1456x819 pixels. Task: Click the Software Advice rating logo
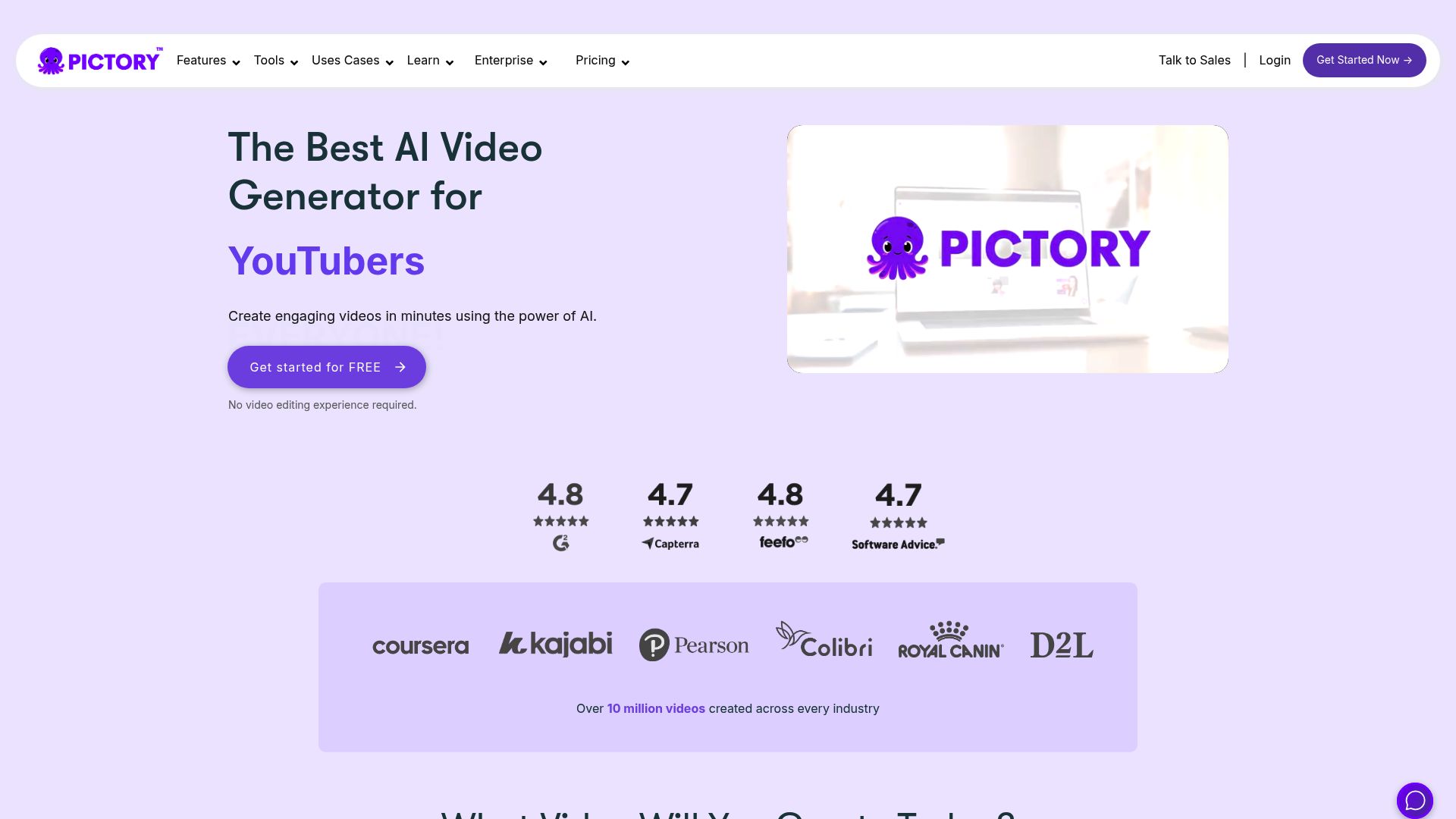(898, 544)
